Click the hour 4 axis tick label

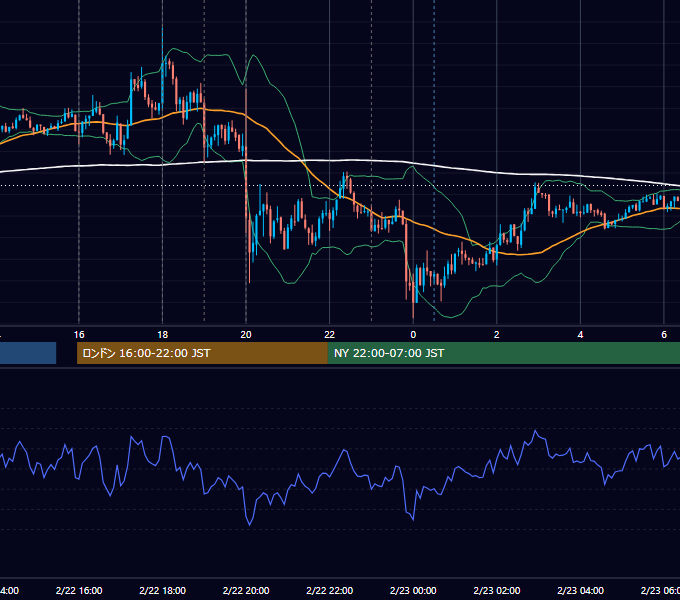pos(580,335)
